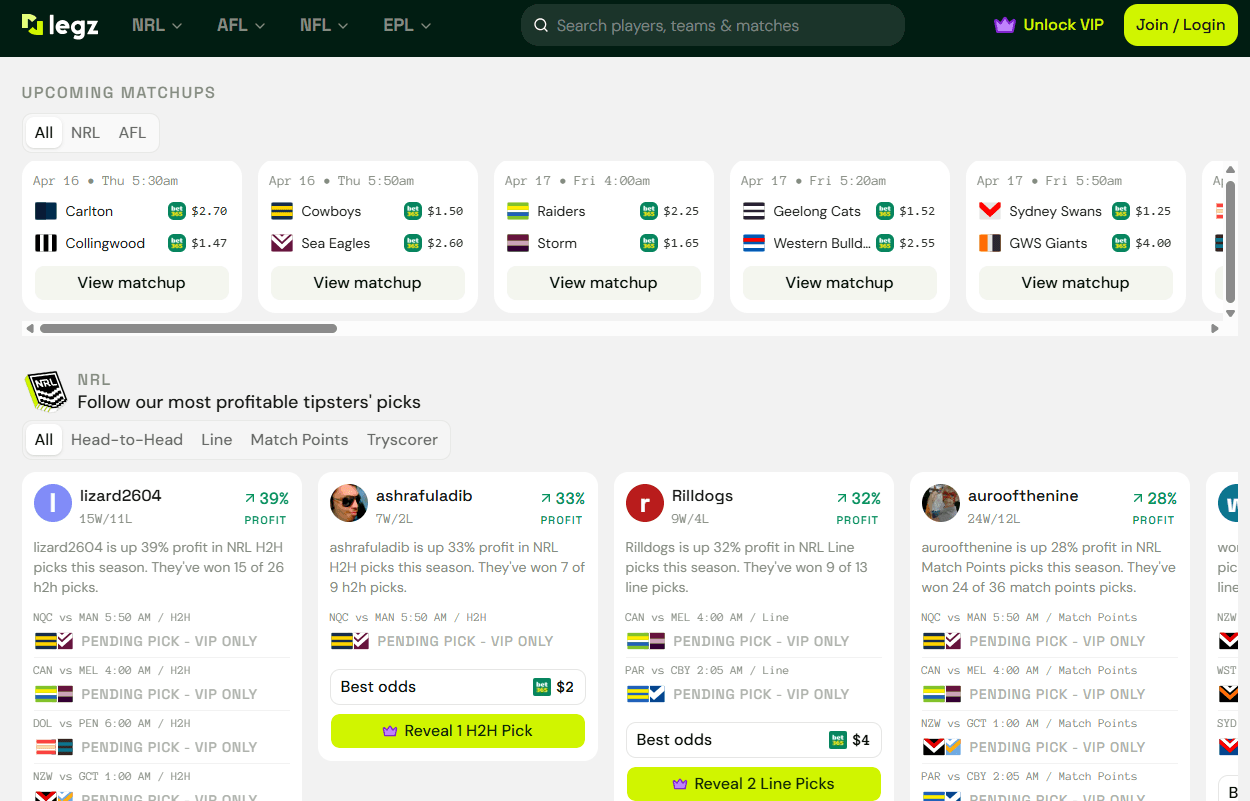This screenshot has height=801, width=1250.
Task: View matchup for Cowboys vs Sea Eagles
Action: pos(367,283)
